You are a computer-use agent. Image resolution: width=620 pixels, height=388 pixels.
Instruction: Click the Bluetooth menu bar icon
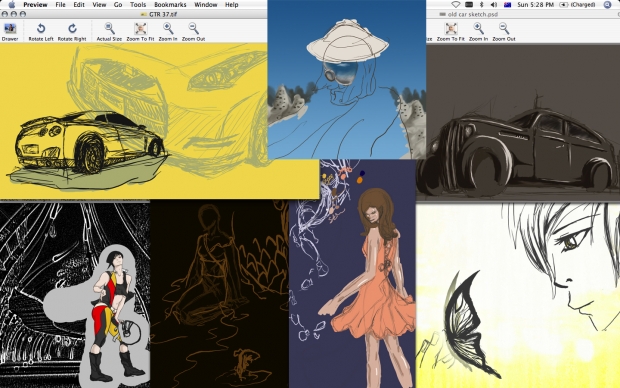(x=481, y=5)
